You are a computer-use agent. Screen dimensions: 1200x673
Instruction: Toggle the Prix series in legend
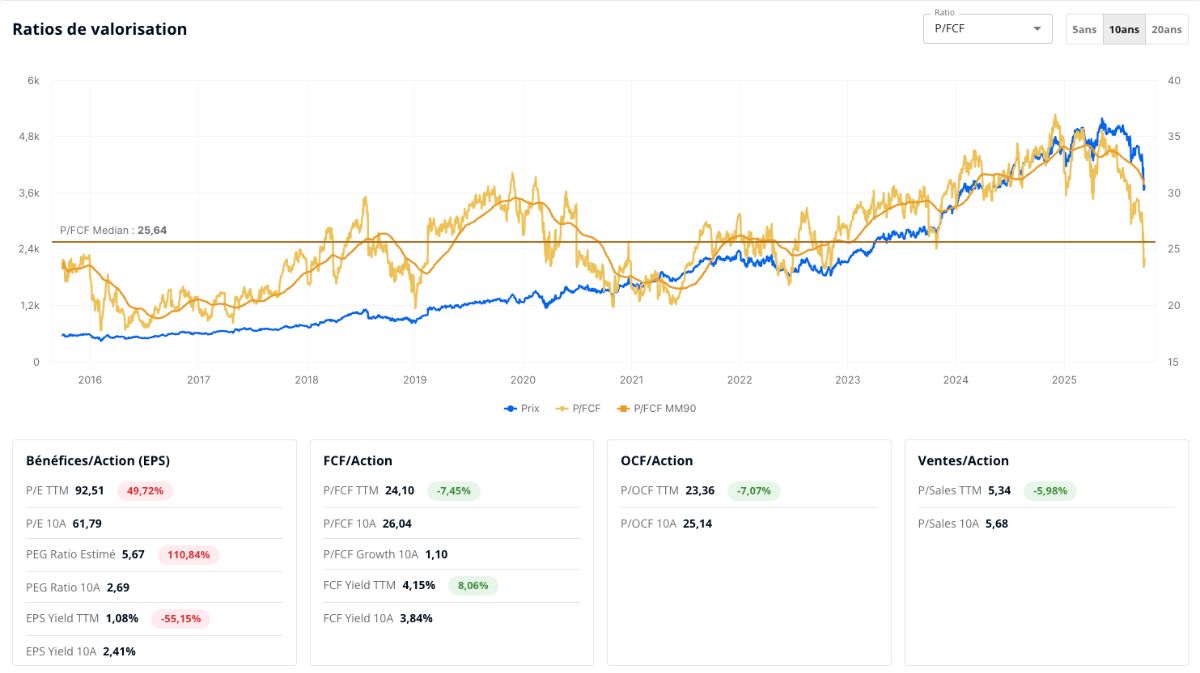pyautogui.click(x=521, y=408)
